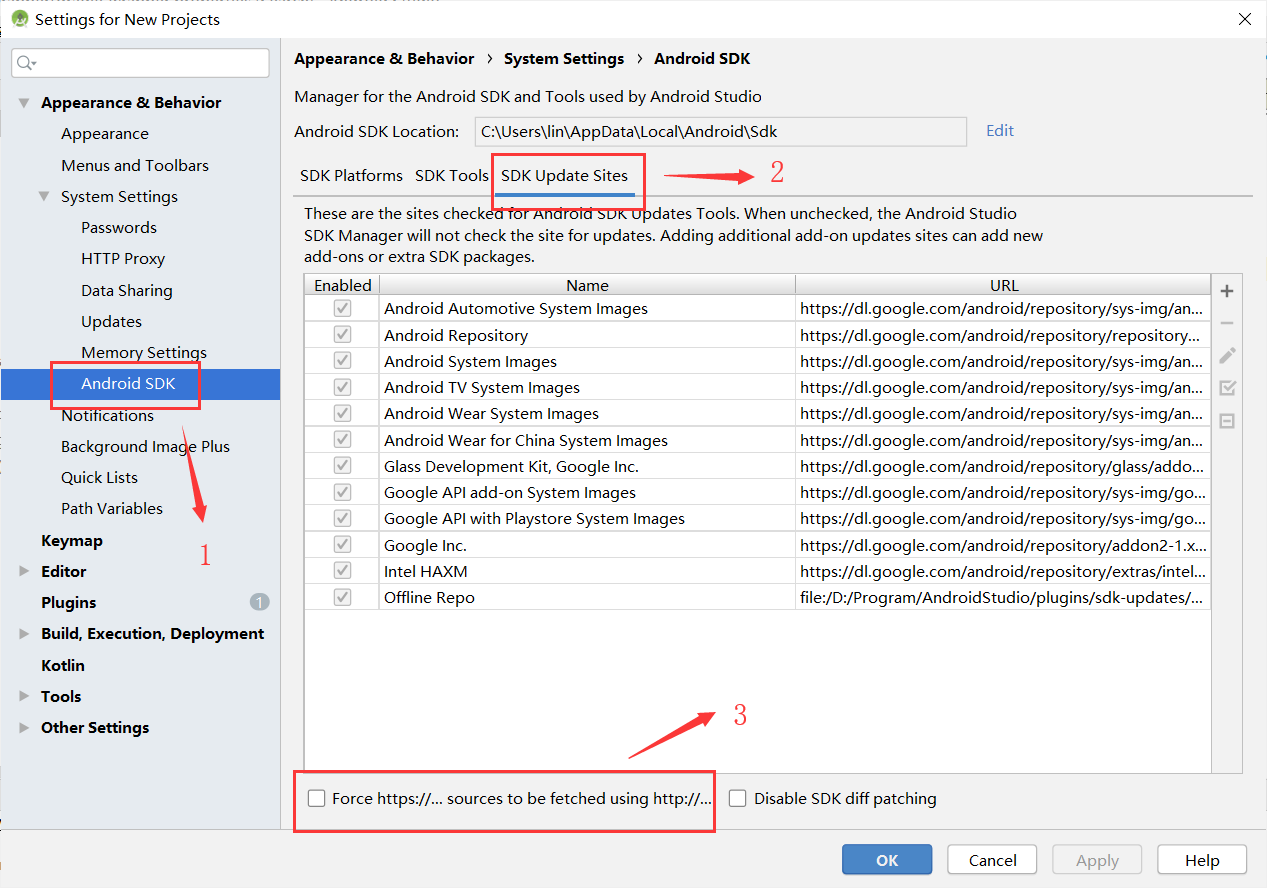Toggle the Enabled checkbox for Offline Repo
Screen dimensions: 1267x888
[342, 596]
